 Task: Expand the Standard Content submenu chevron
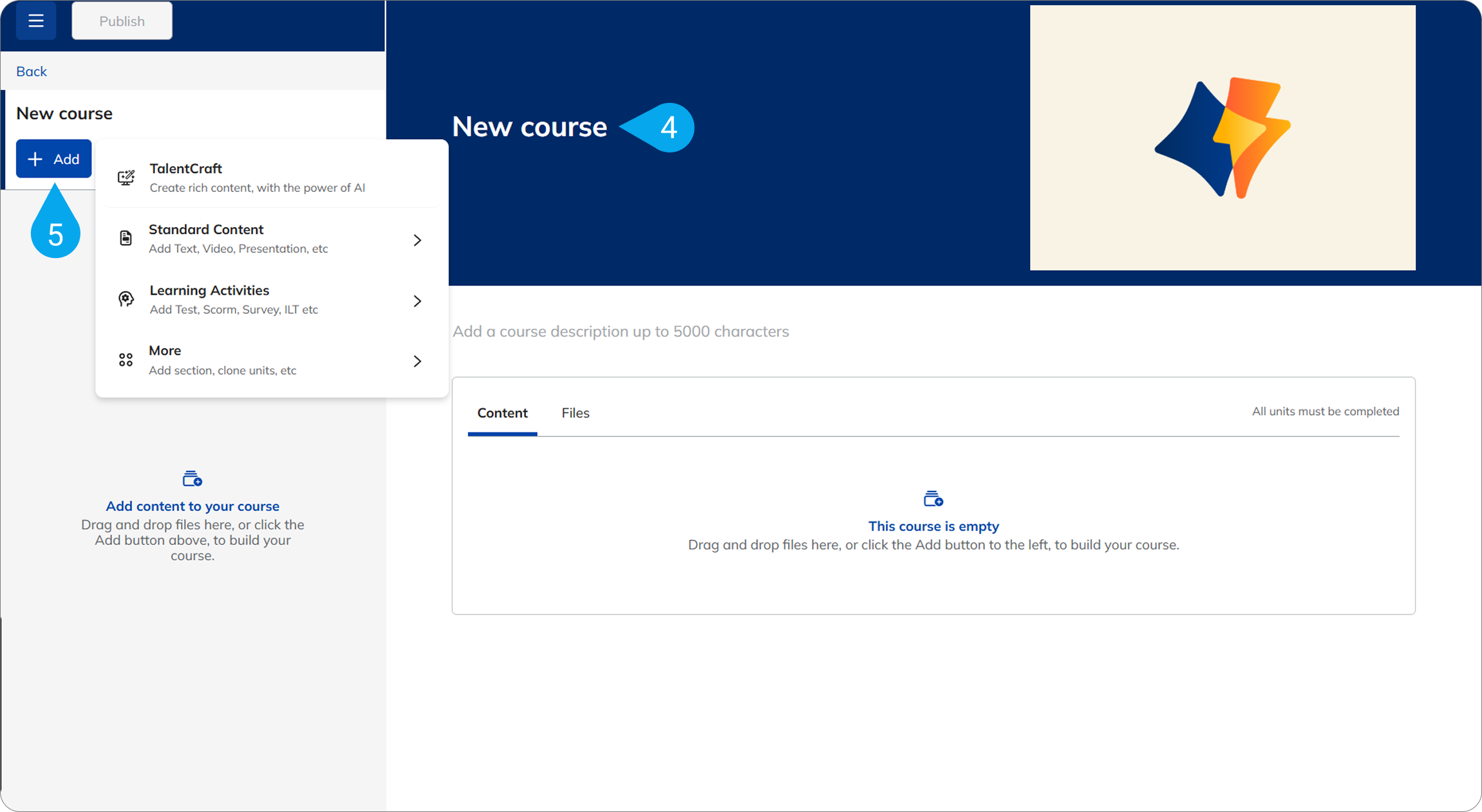[417, 240]
